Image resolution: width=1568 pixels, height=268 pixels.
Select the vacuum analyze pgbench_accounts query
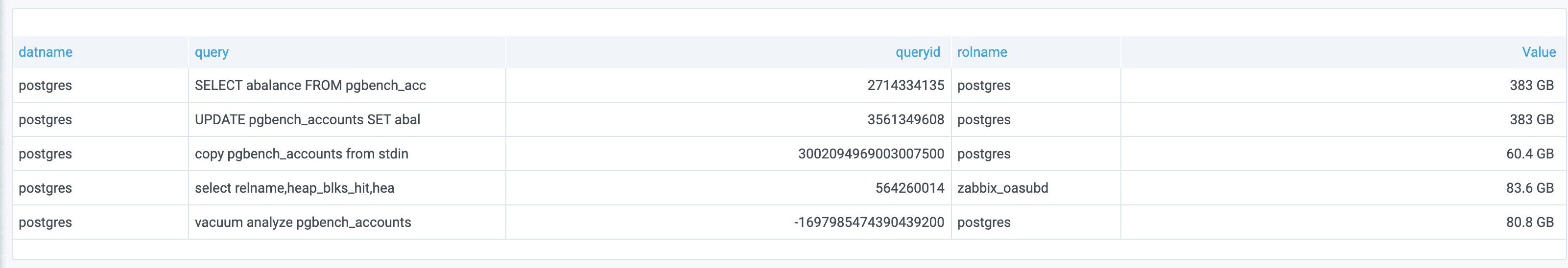303,223
